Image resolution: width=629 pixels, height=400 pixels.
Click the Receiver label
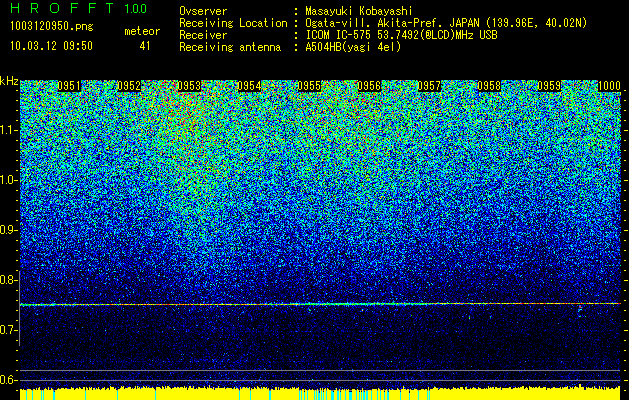[203, 35]
